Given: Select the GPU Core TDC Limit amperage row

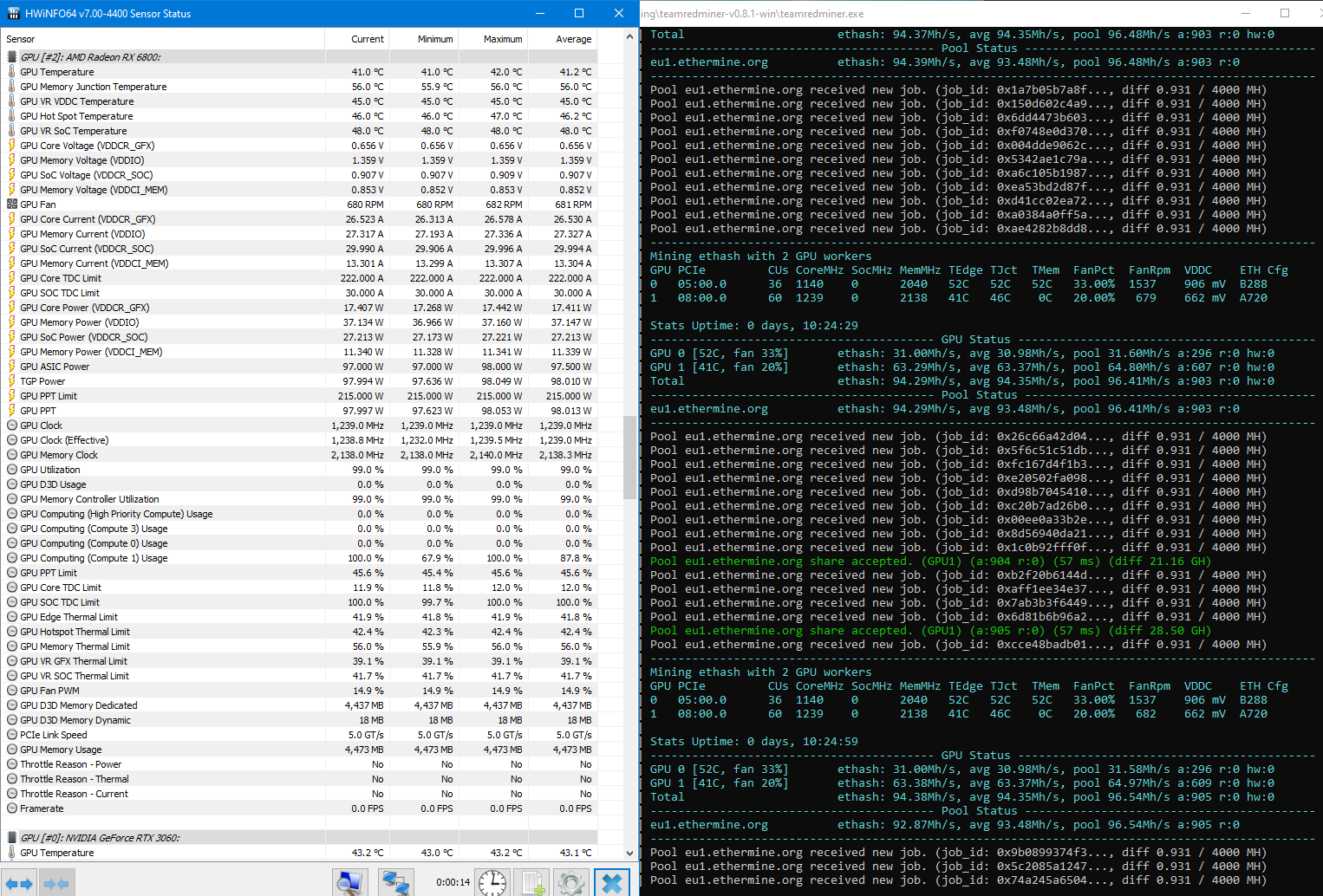Looking at the screenshot, I should pyautogui.click(x=299, y=278).
